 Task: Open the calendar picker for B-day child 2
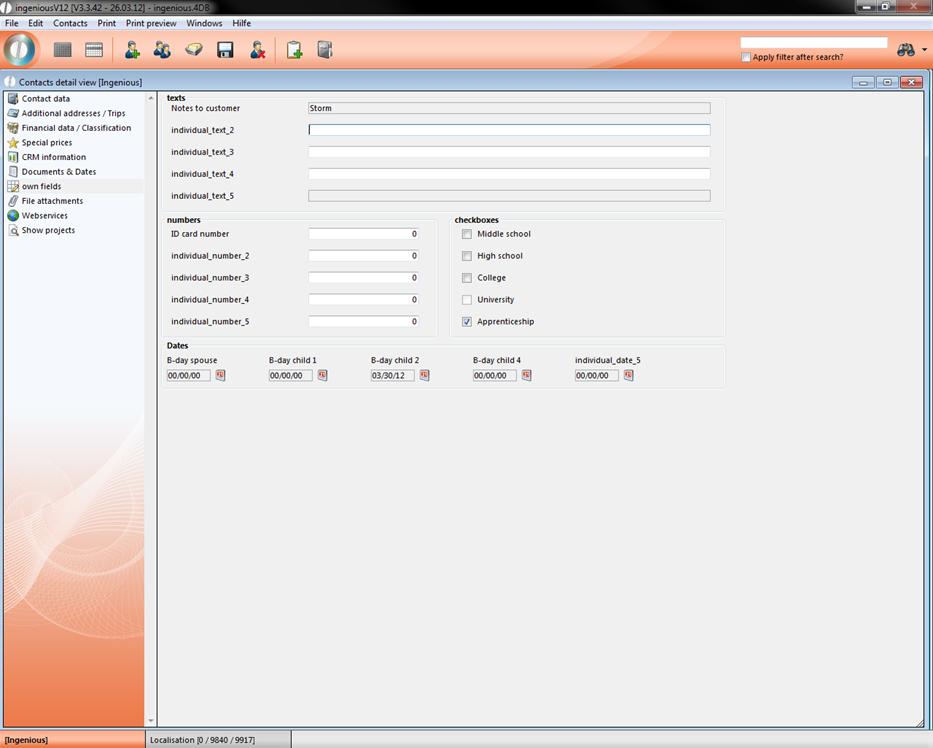pyautogui.click(x=424, y=376)
